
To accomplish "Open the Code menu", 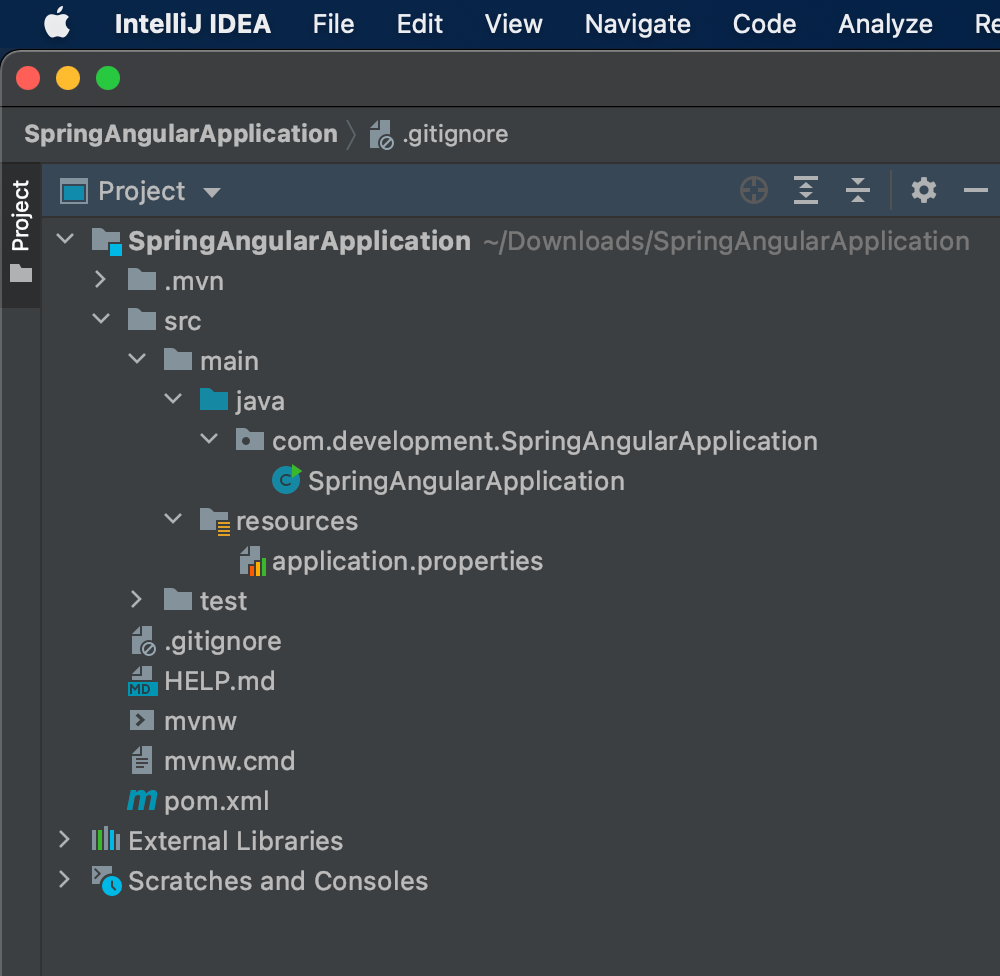I will point(764,24).
